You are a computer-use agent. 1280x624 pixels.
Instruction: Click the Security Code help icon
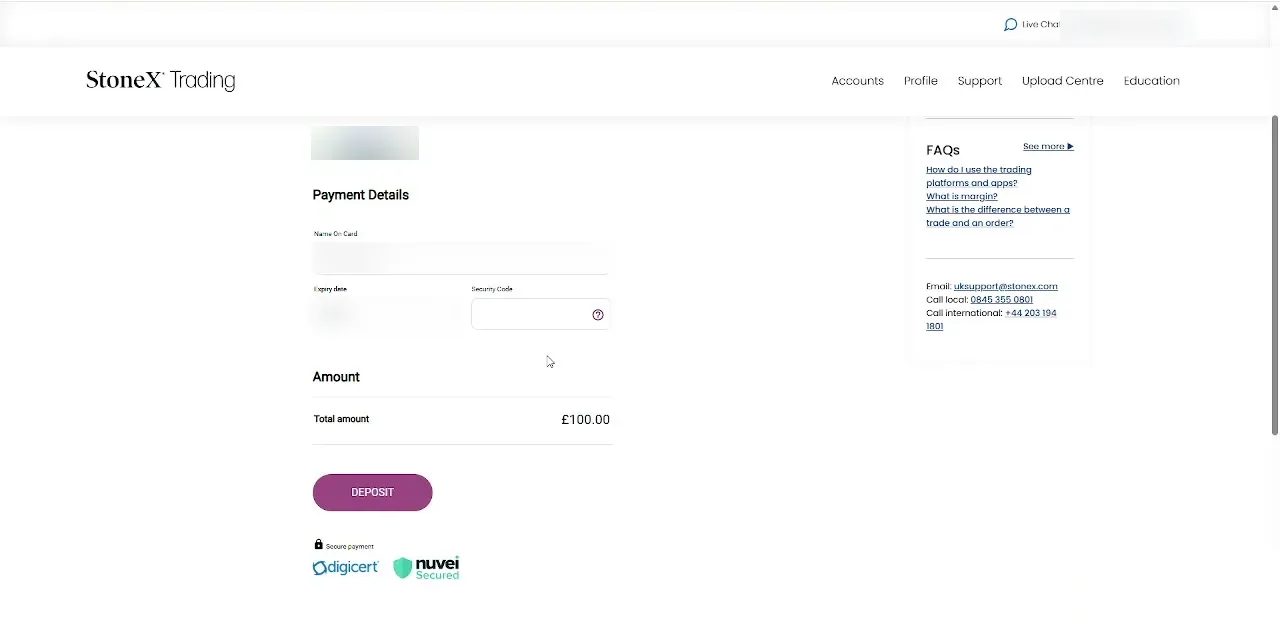point(598,315)
